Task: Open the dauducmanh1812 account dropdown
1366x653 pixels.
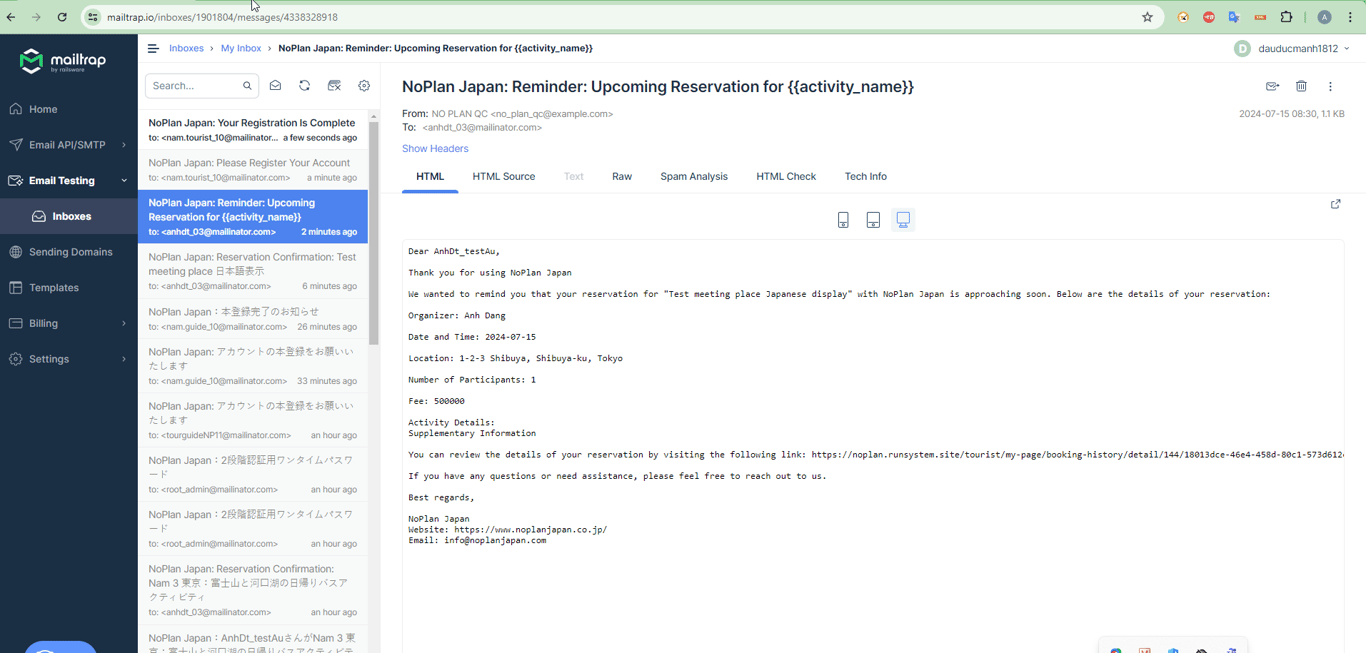Action: [x=1303, y=48]
